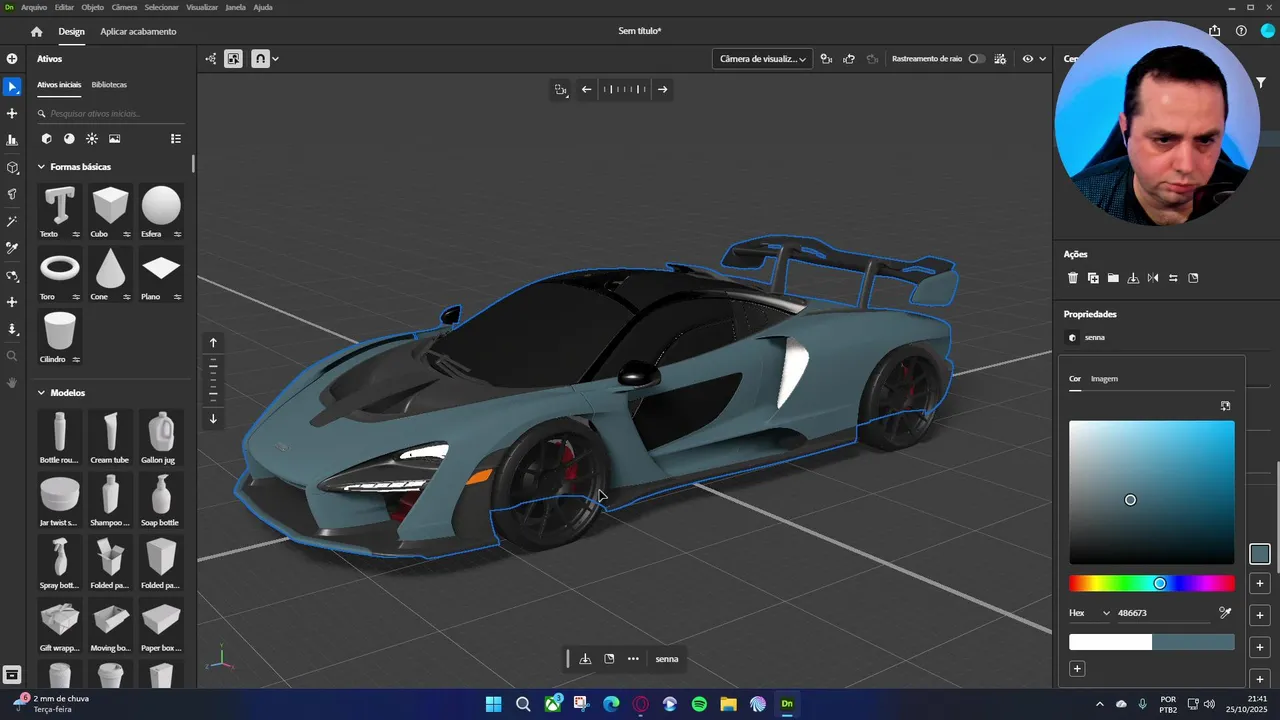
Task: Open the Câmera menu
Action: coord(124,7)
